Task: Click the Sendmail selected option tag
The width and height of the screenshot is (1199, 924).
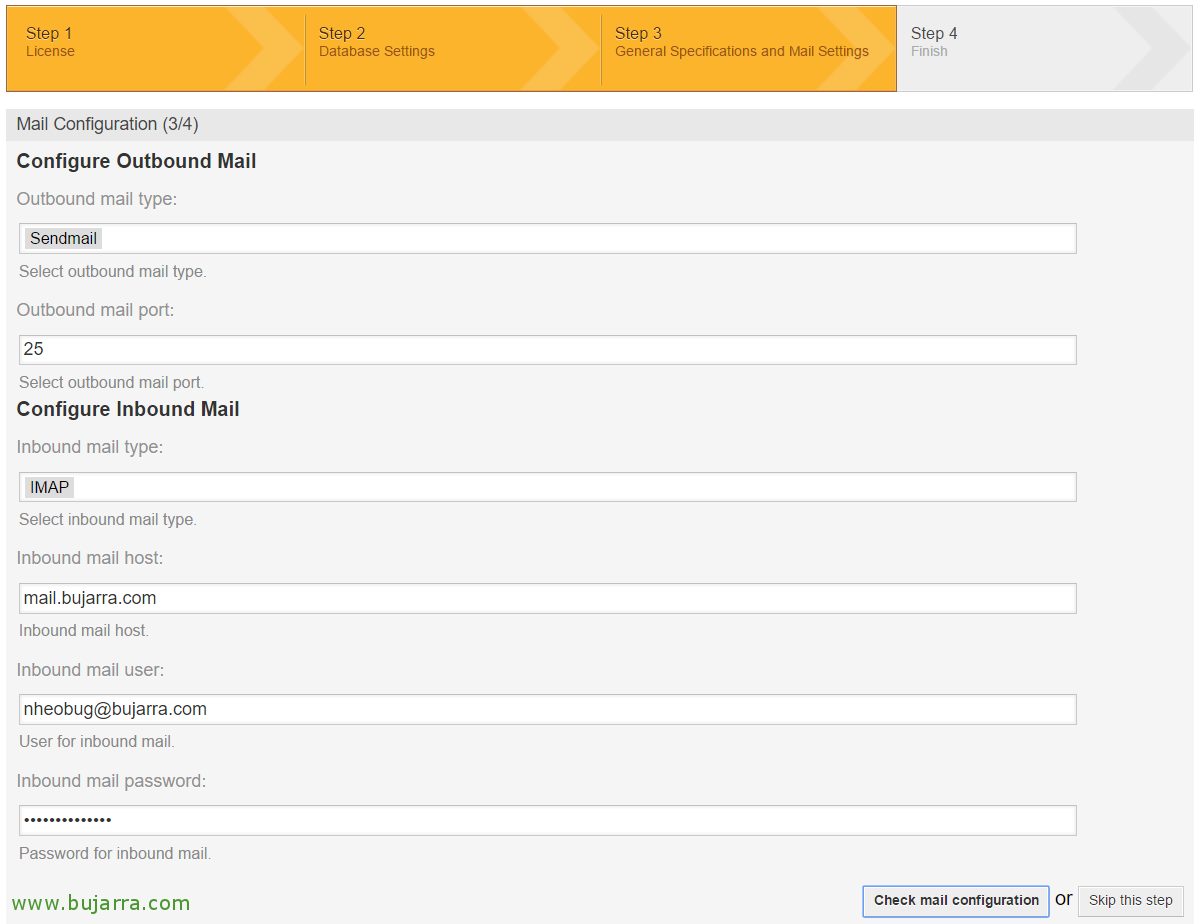Action: [63, 239]
